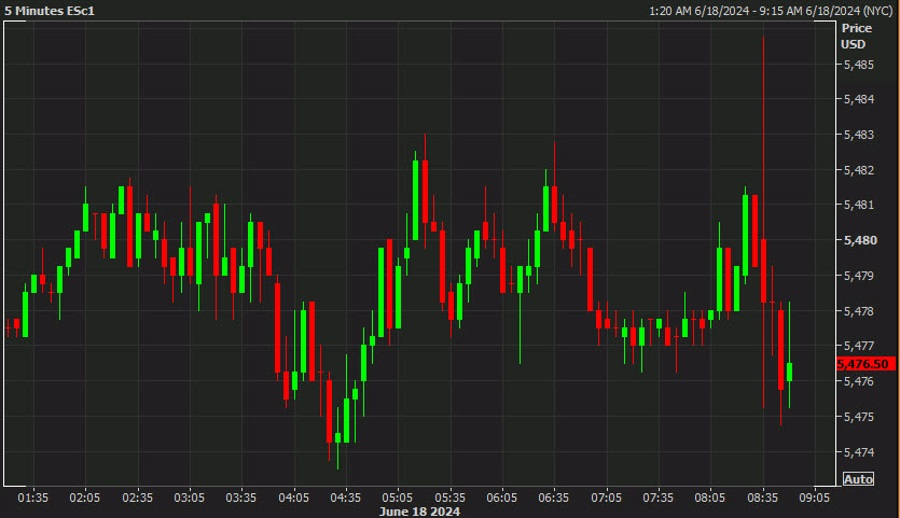Viewport: 900px width, 518px height.
Task: Click the 5,481 price axis label
Action: coord(859,205)
